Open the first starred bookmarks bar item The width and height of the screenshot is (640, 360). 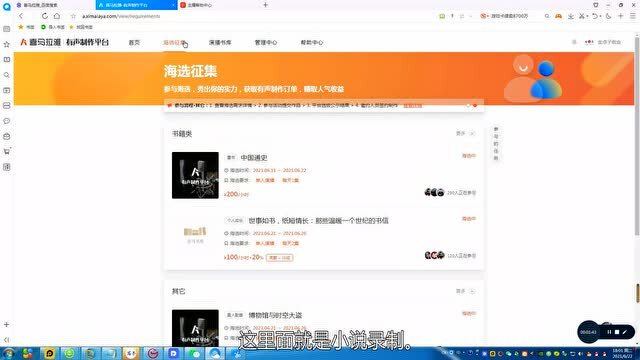pos(26,27)
